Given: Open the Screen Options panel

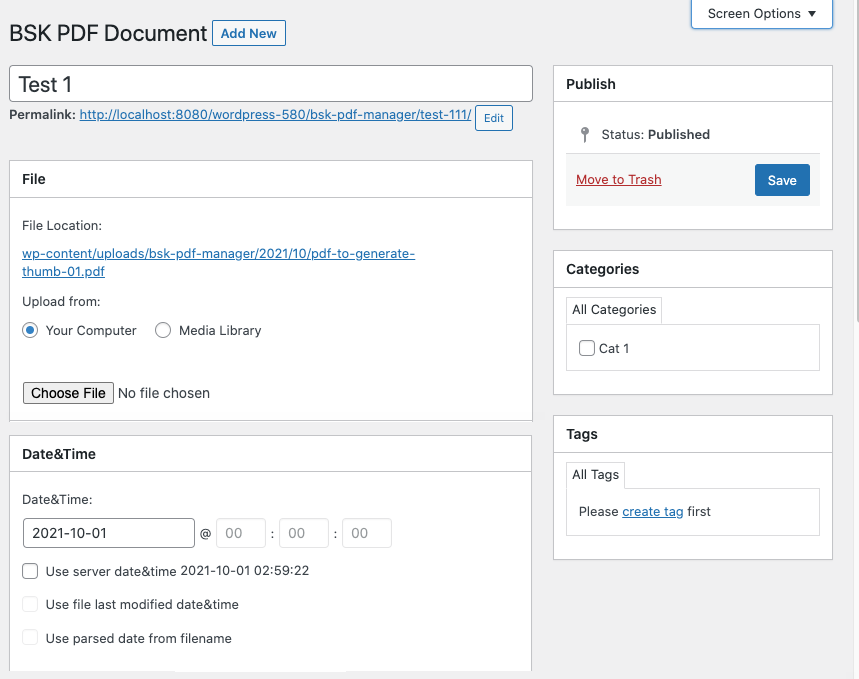Looking at the screenshot, I should (755, 14).
